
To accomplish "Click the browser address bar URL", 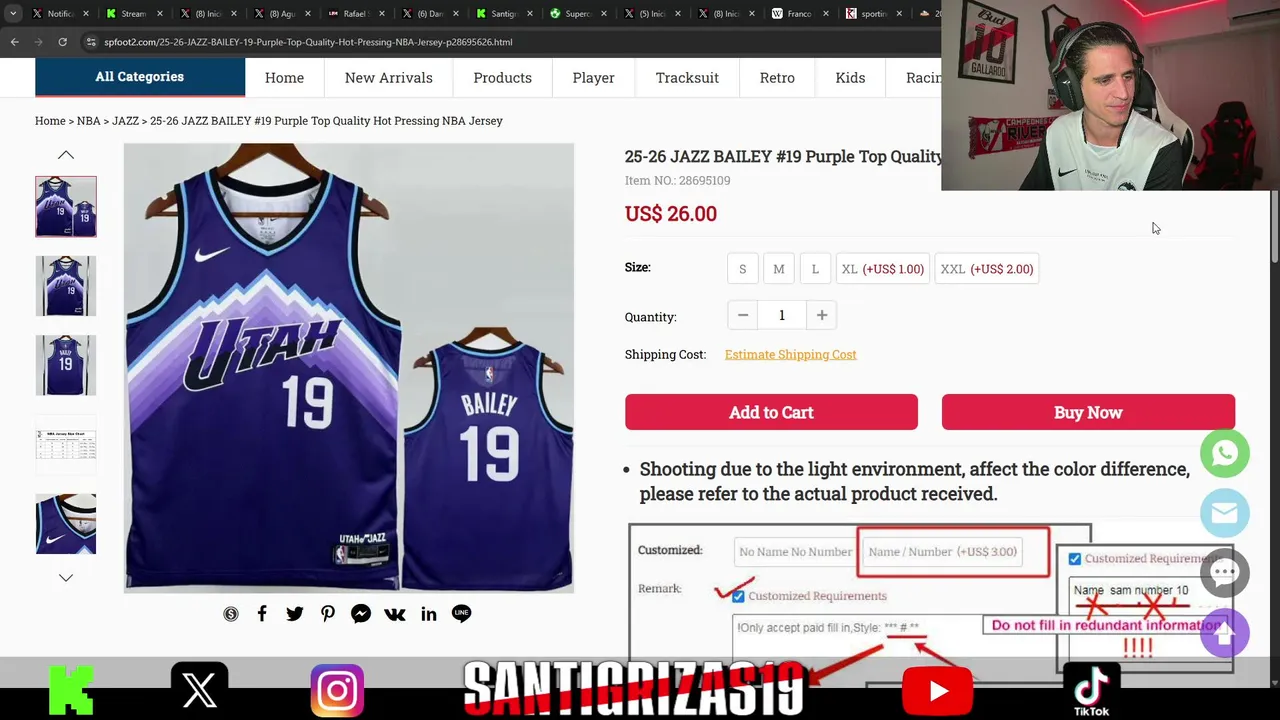I will (308, 42).
